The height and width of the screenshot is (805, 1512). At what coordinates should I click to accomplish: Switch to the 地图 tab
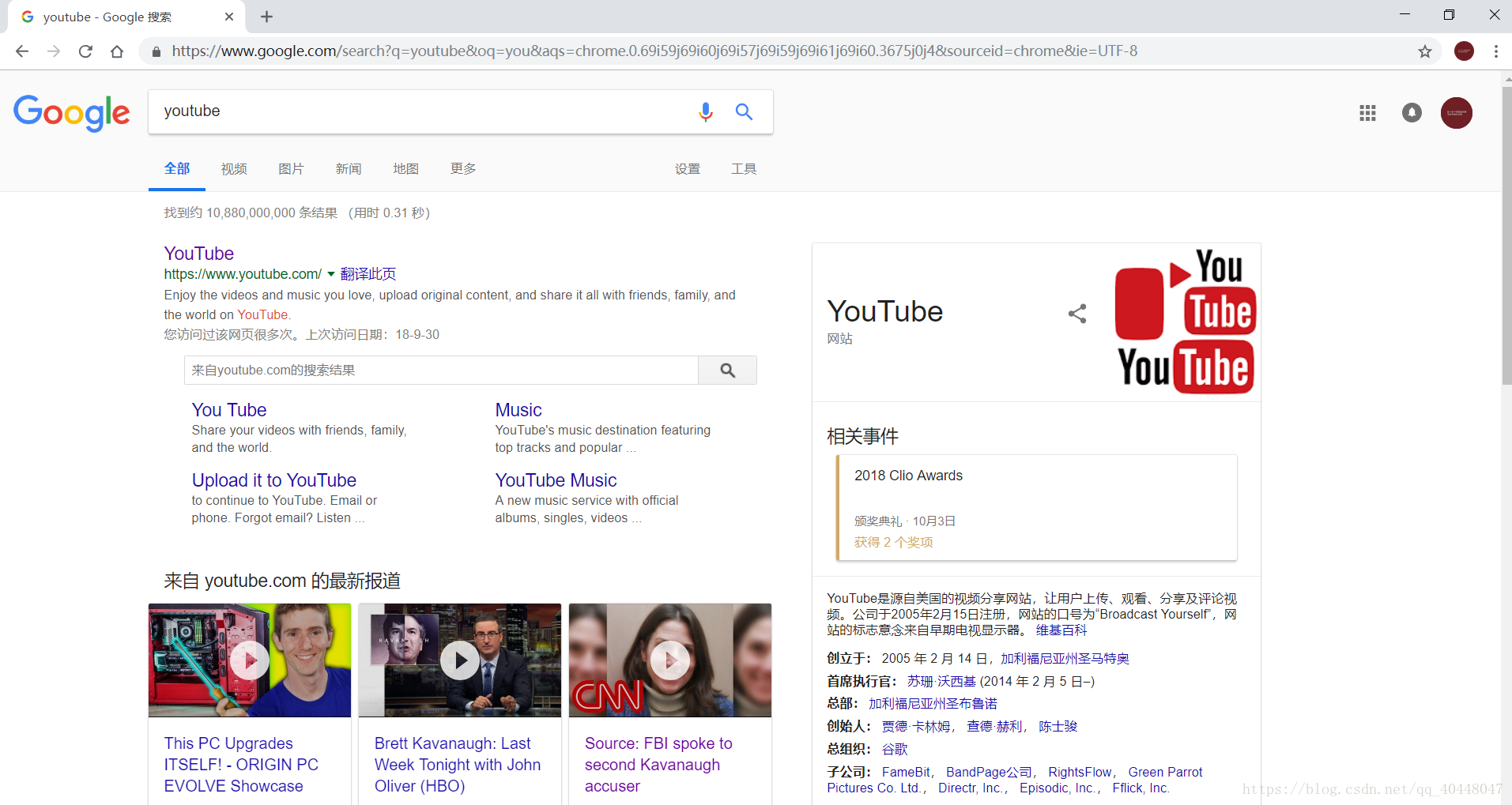tap(405, 169)
